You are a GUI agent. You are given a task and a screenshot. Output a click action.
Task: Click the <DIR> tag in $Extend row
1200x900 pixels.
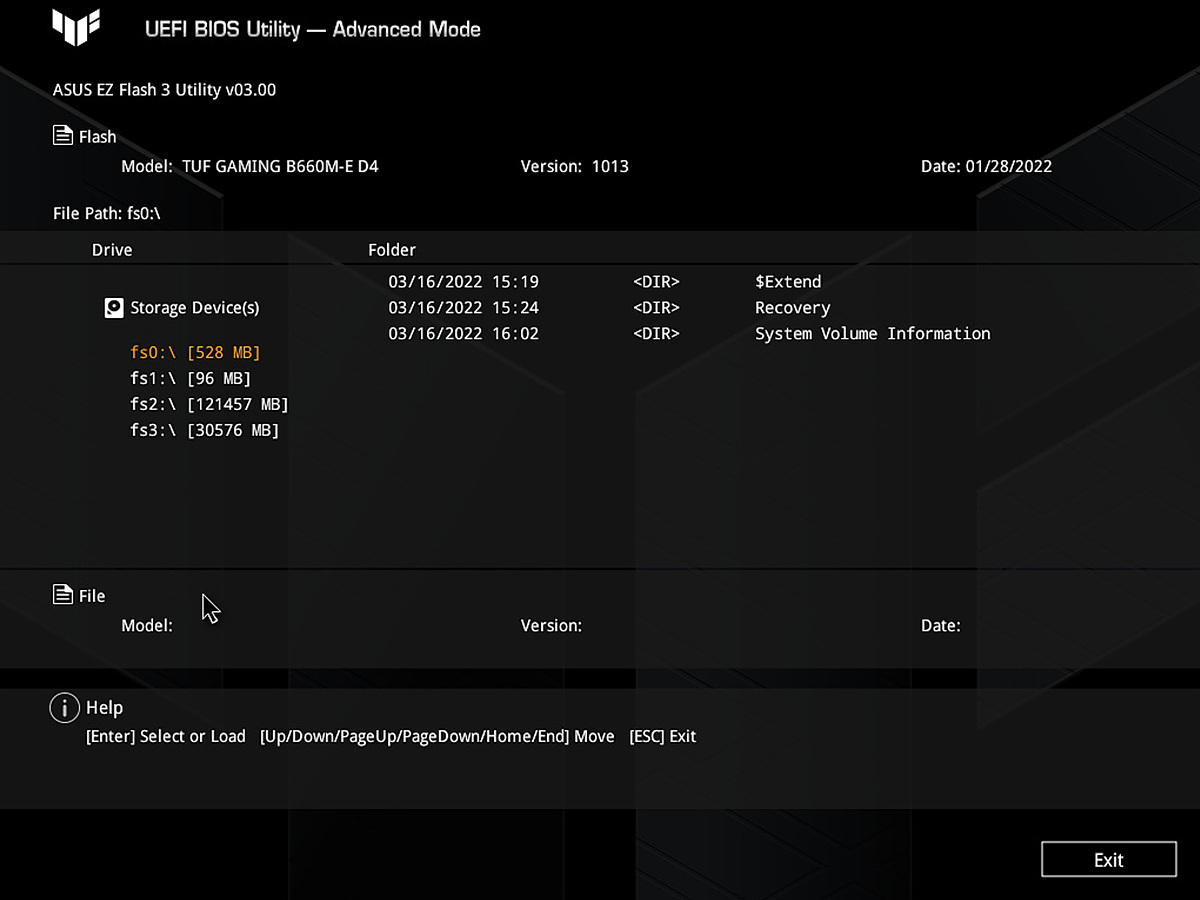tap(656, 282)
